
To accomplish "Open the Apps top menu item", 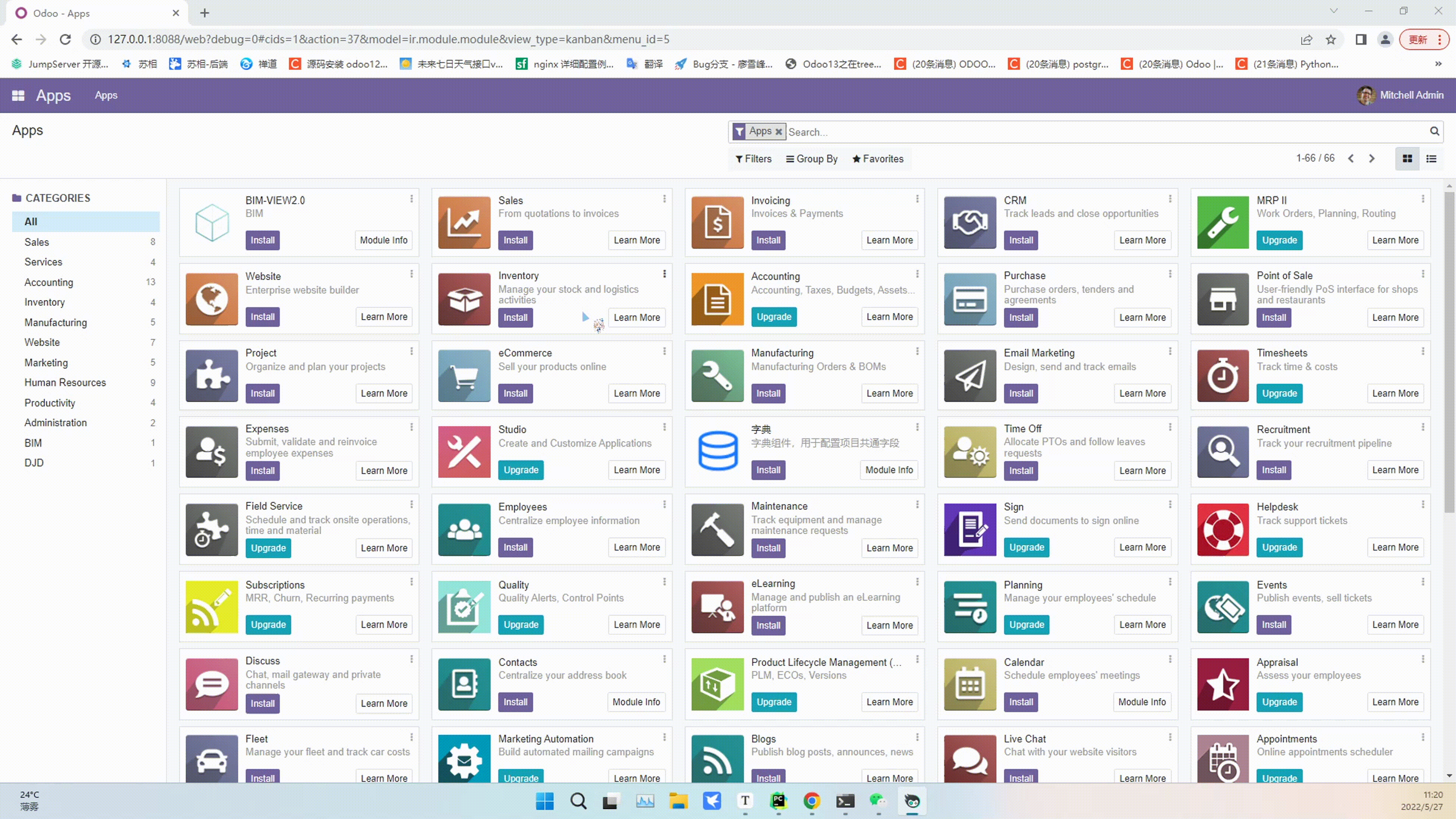I will pos(106,96).
